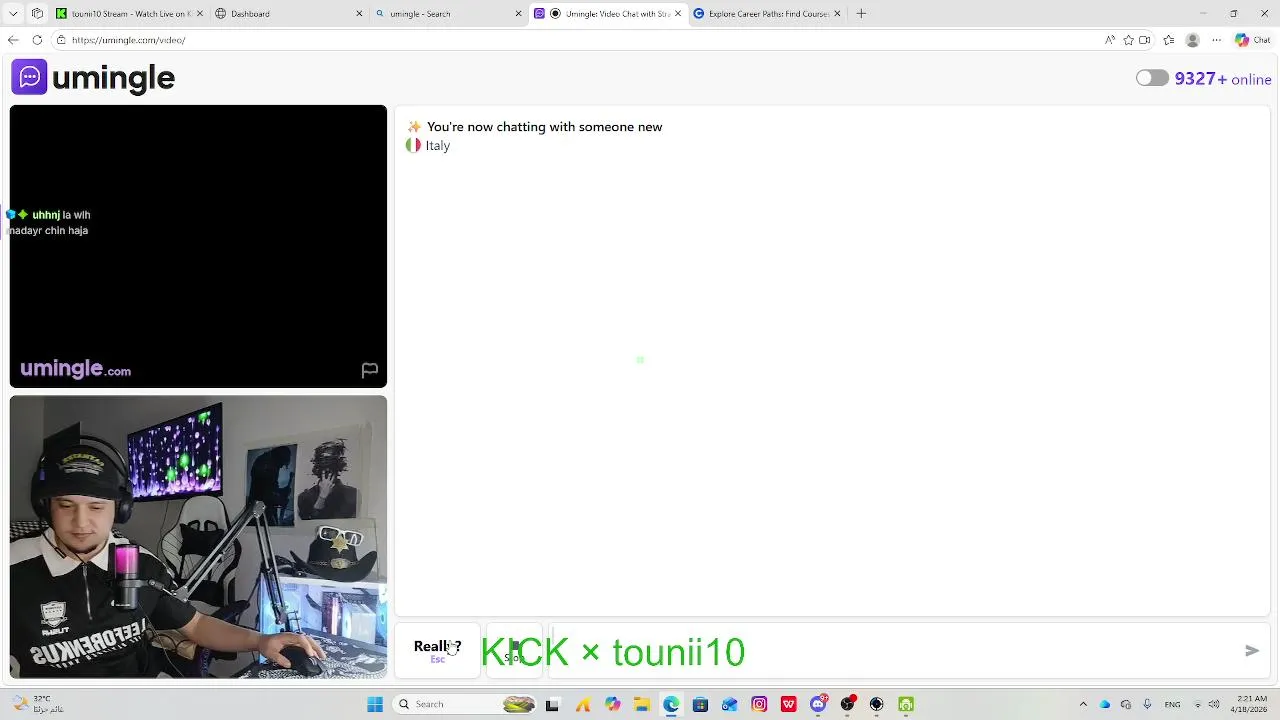Screen dimensions: 1280x720
Task: Click the camera permission icon in address bar
Action: [x=1145, y=40]
